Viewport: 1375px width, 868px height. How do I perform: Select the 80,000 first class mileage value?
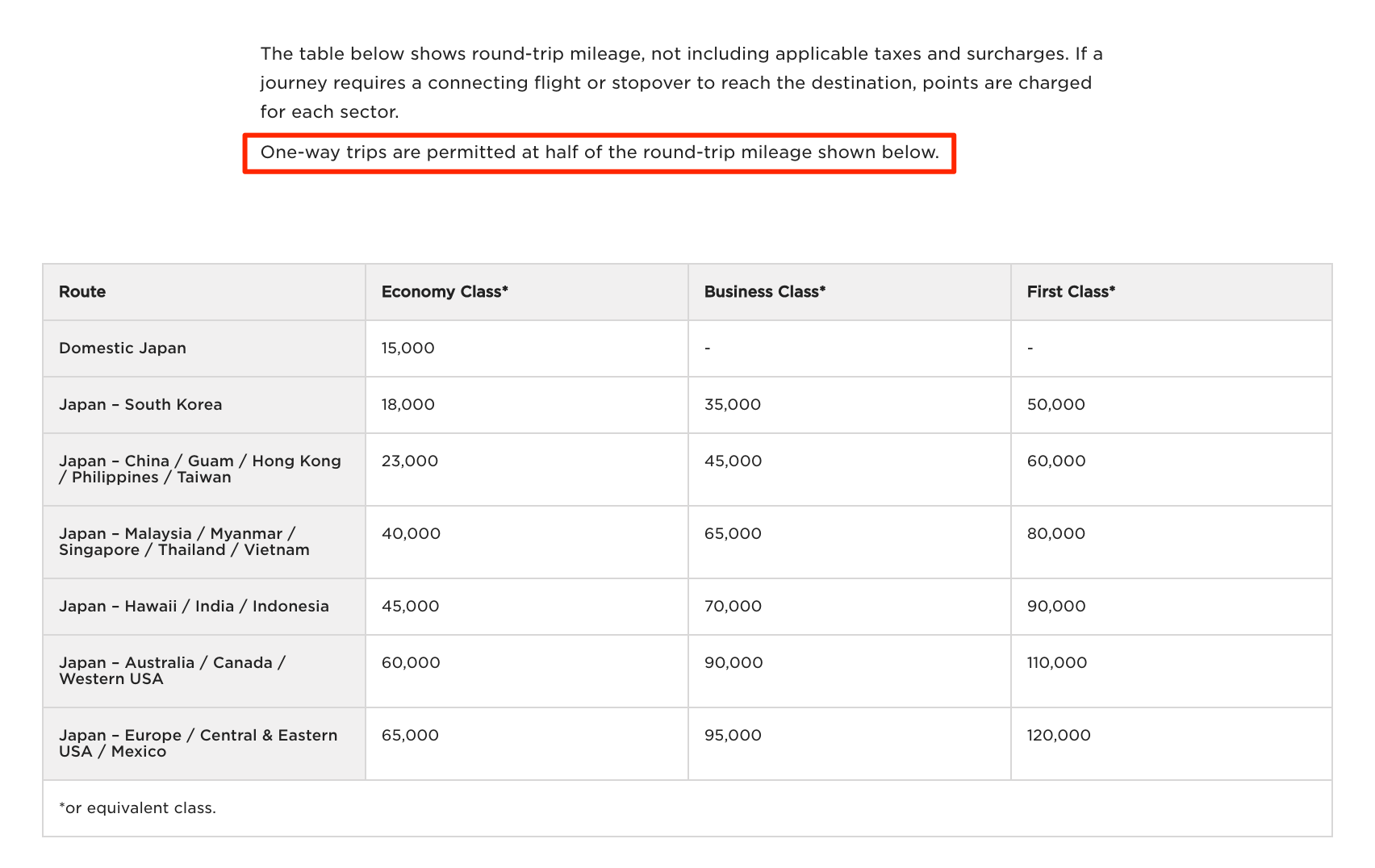(1056, 534)
